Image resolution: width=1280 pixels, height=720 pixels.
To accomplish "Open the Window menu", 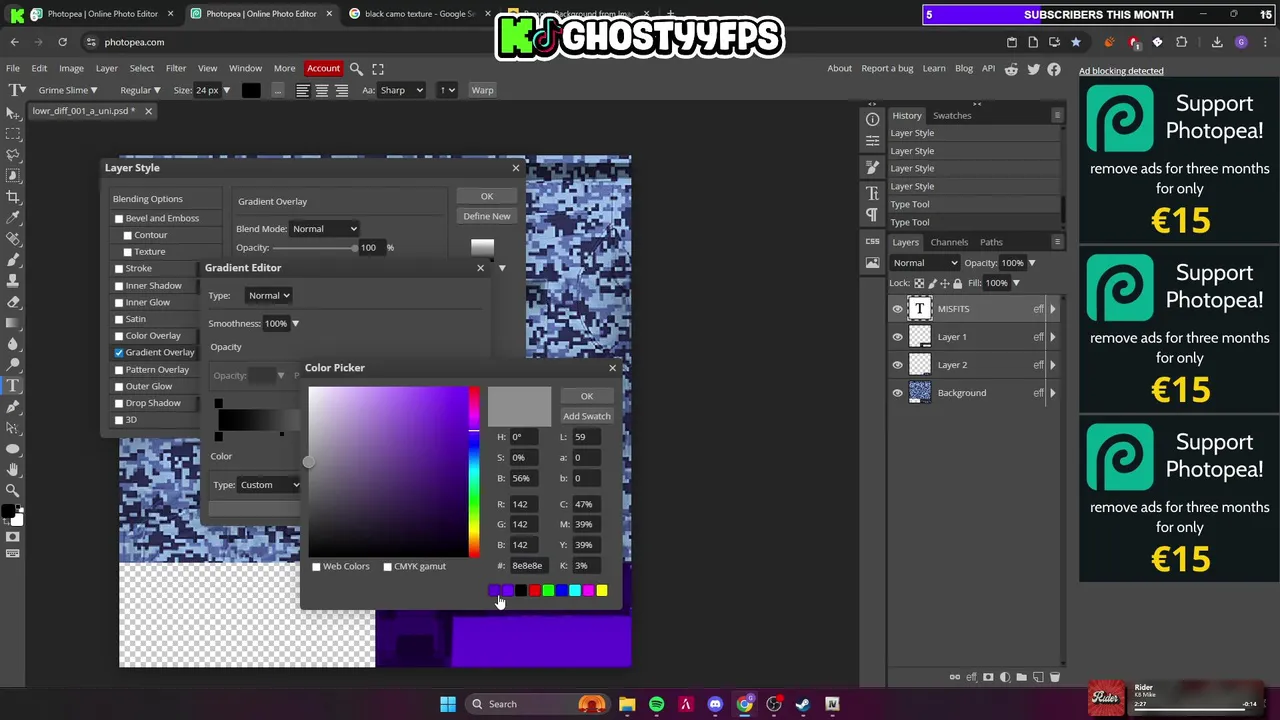I will [245, 68].
